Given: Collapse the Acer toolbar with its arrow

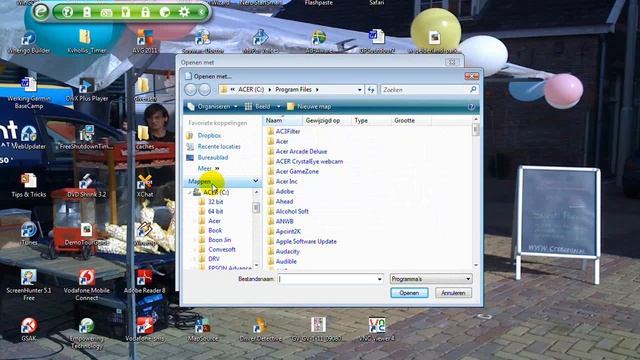Looking at the screenshot, I should pos(202,12).
